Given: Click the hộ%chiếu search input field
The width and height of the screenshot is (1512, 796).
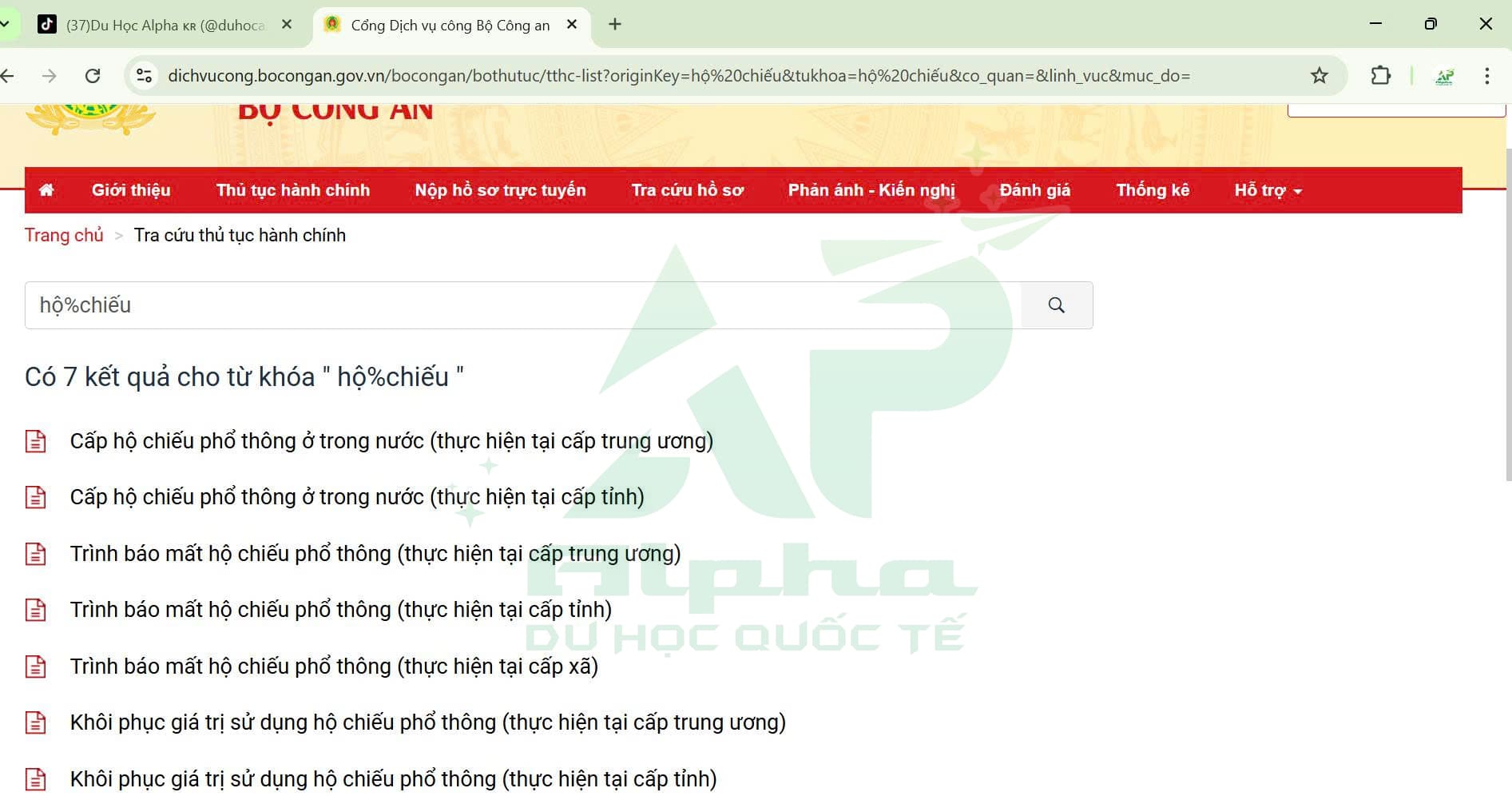Looking at the screenshot, I should pos(523,305).
